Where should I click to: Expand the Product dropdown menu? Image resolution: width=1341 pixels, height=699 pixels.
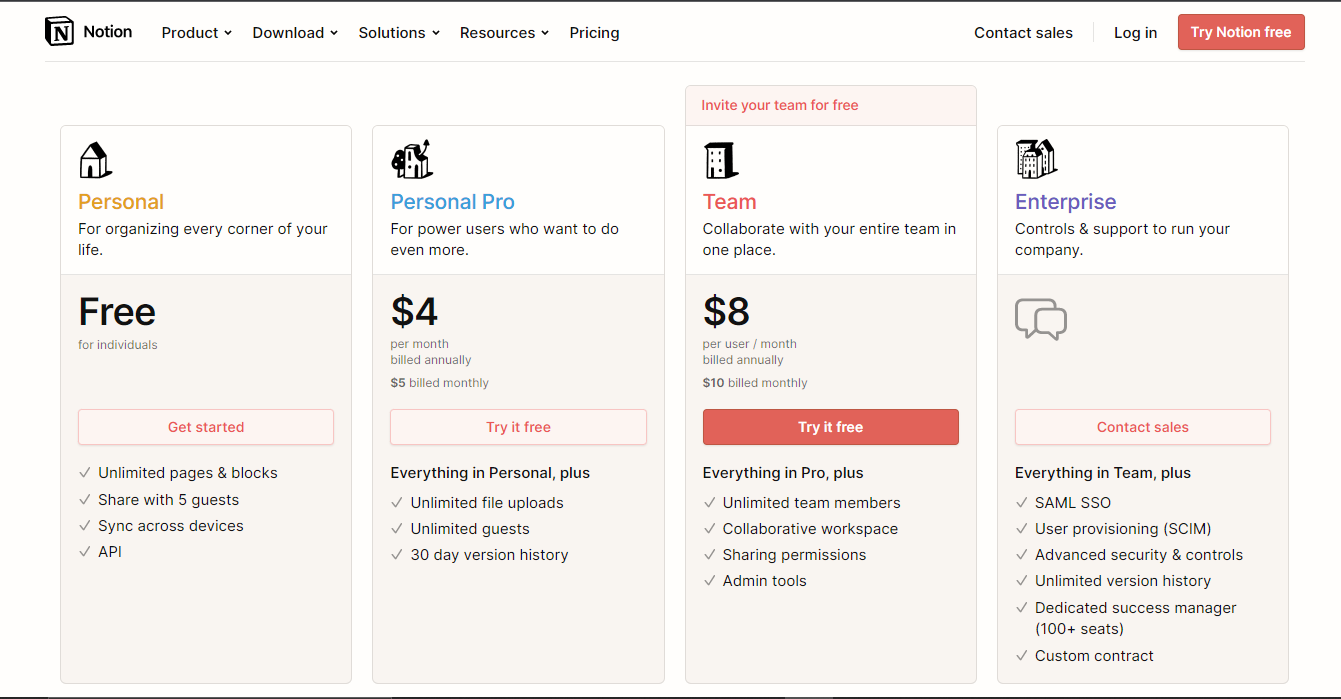[196, 33]
